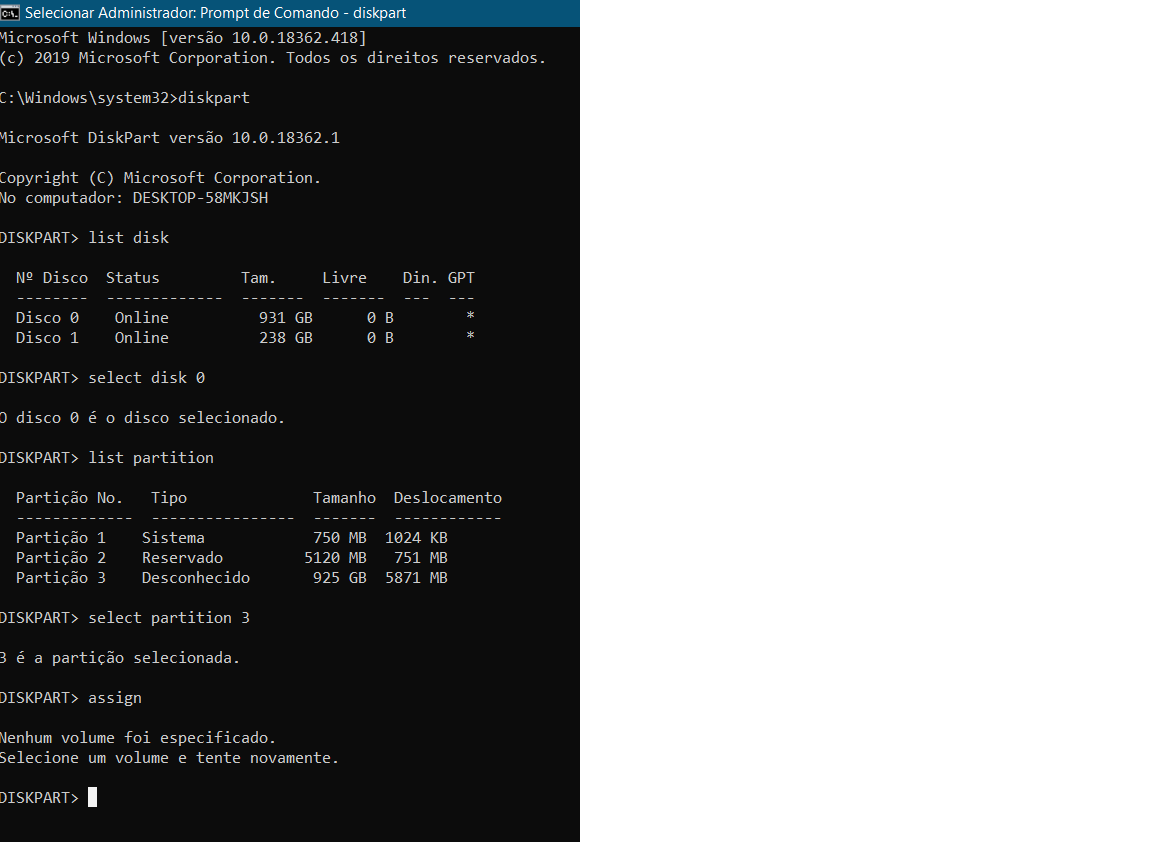This screenshot has width=1152, height=842.
Task: Click the computer name 'DESKTOP-58MKJSH'
Action: (201, 198)
